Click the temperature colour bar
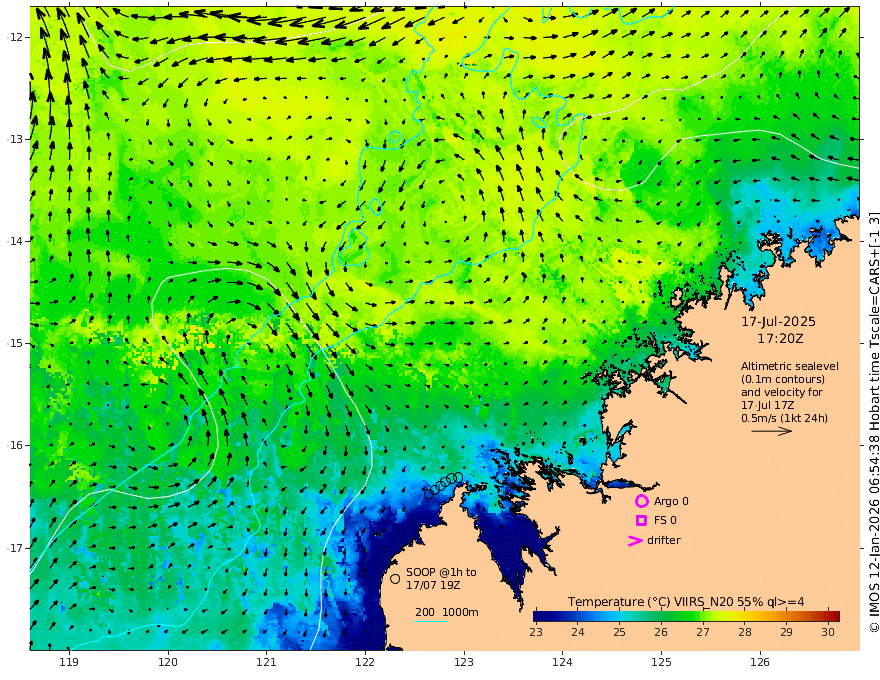 click(x=686, y=616)
